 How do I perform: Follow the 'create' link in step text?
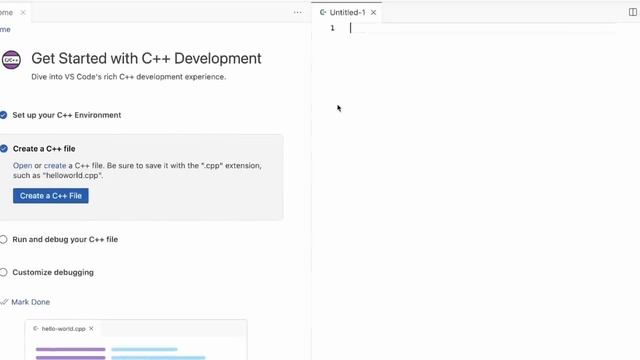point(55,166)
